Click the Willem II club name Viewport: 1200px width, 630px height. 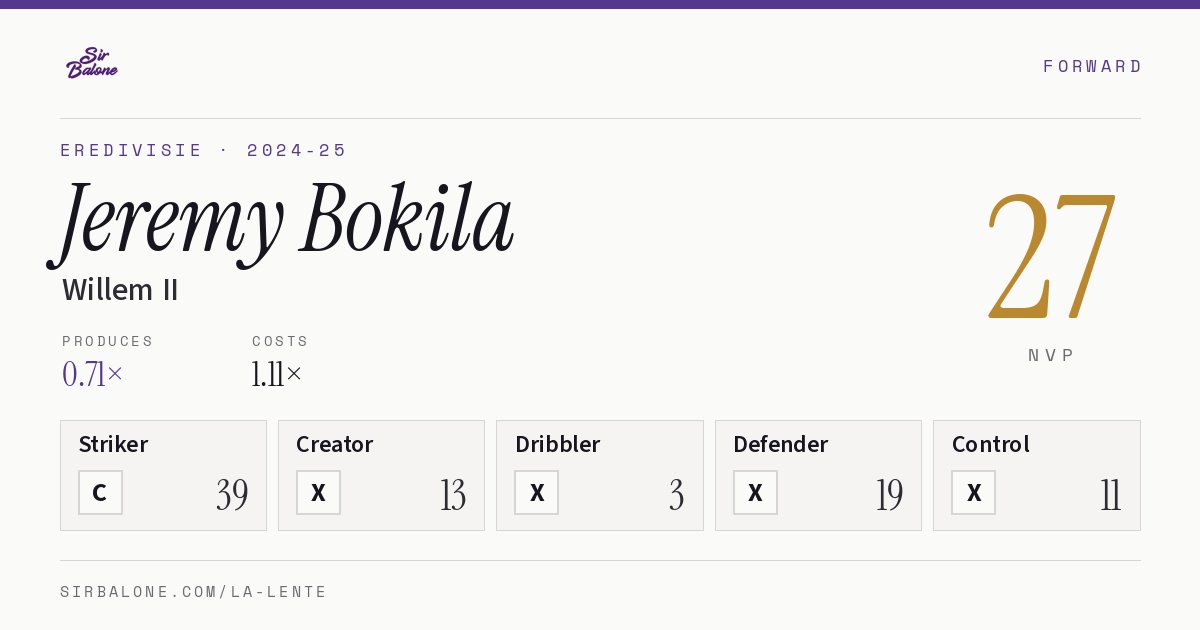120,290
